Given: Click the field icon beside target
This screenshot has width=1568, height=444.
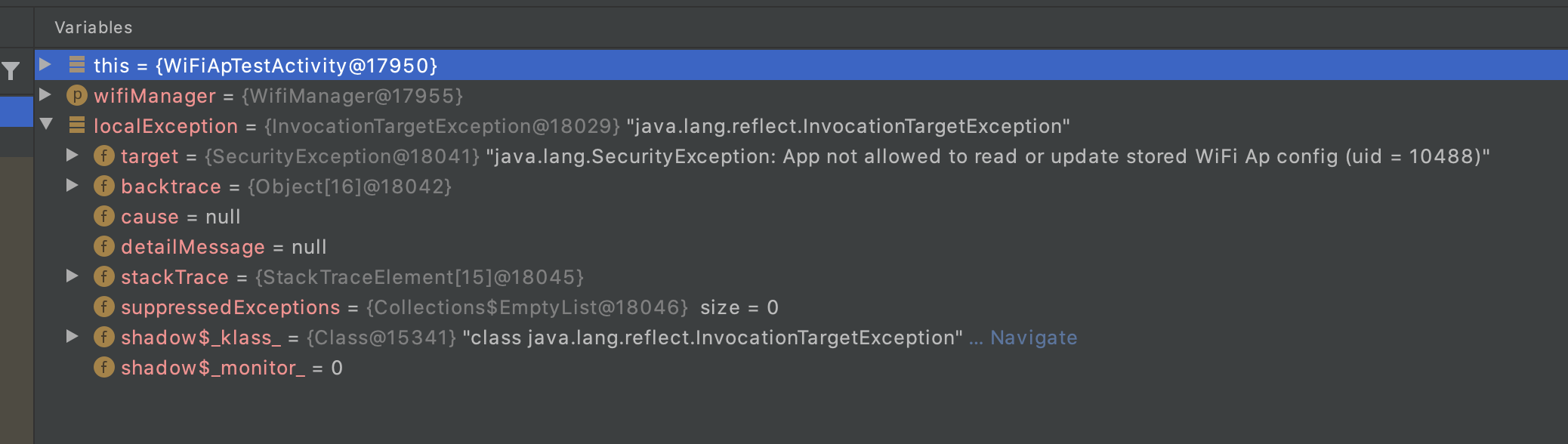Looking at the screenshot, I should (103, 156).
